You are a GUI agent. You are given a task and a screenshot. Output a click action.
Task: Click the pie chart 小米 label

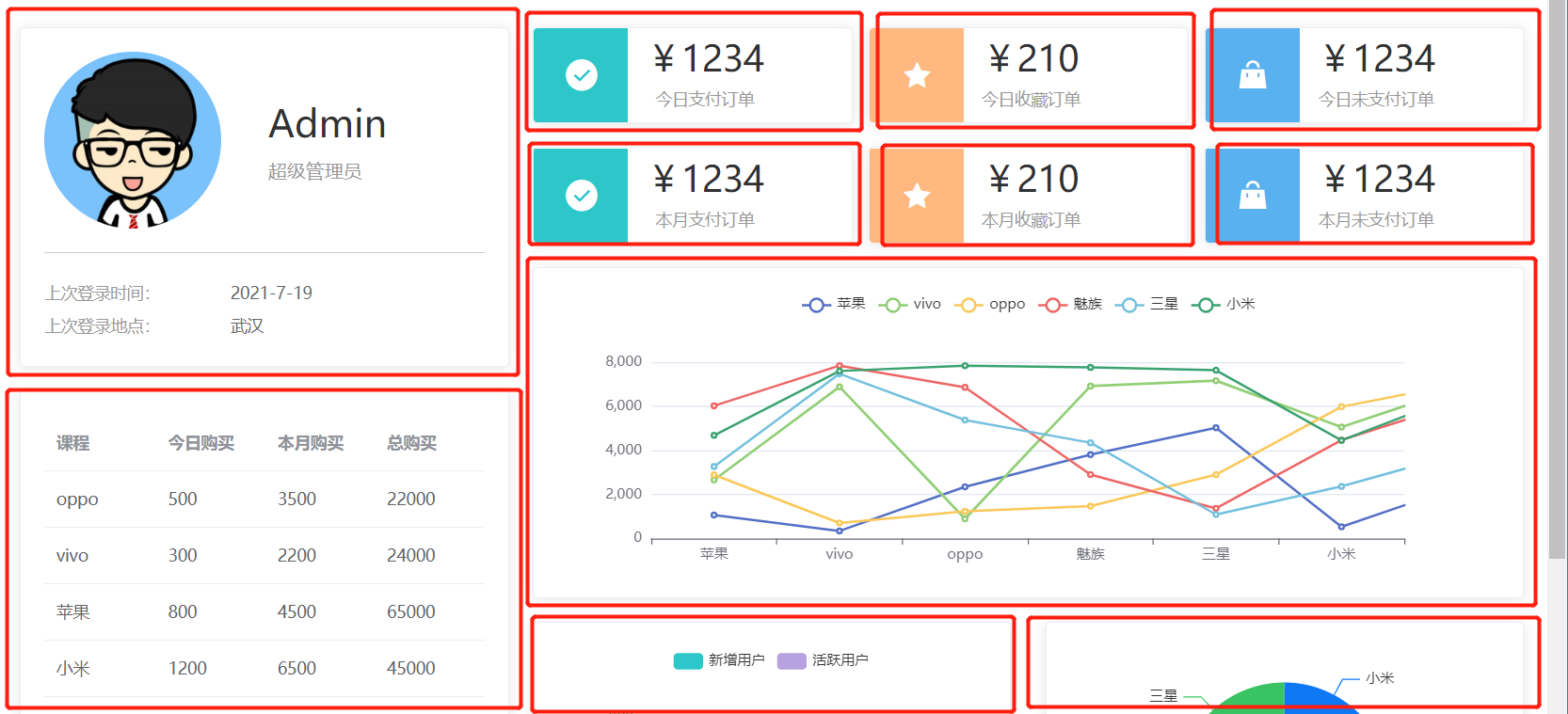click(x=1380, y=678)
